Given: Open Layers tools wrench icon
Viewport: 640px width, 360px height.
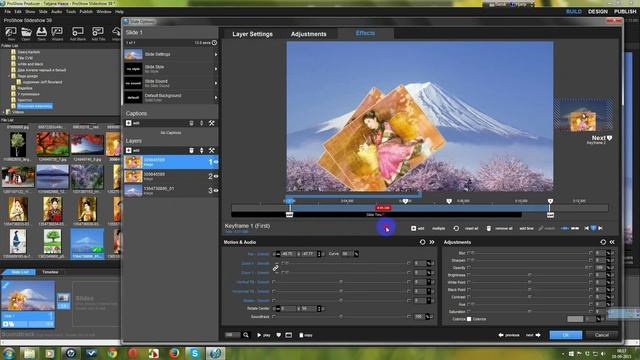Looking at the screenshot, I should click(211, 150).
